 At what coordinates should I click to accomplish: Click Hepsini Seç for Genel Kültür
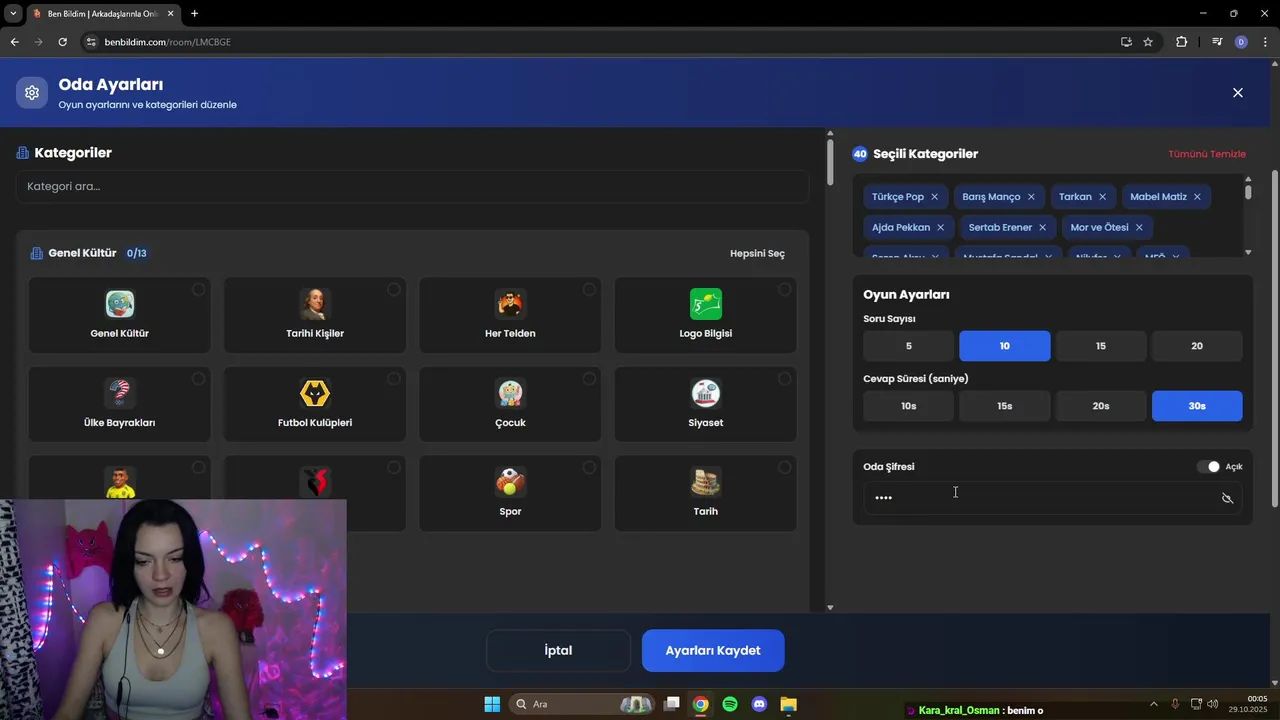click(x=757, y=253)
